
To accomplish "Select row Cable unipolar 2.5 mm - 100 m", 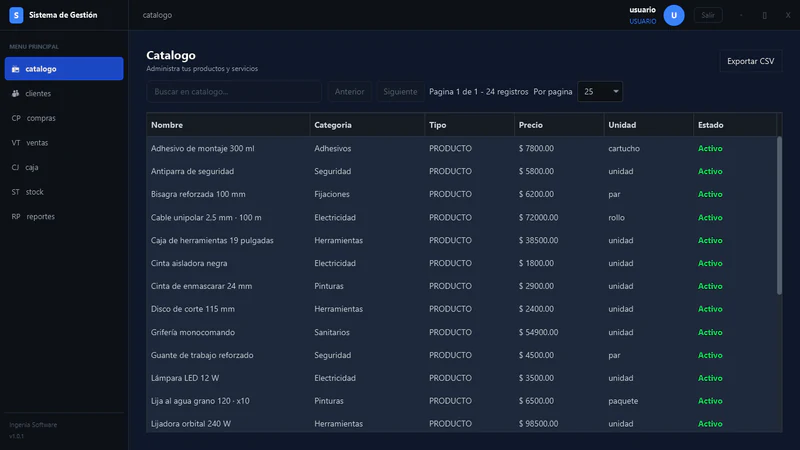I will pos(462,217).
